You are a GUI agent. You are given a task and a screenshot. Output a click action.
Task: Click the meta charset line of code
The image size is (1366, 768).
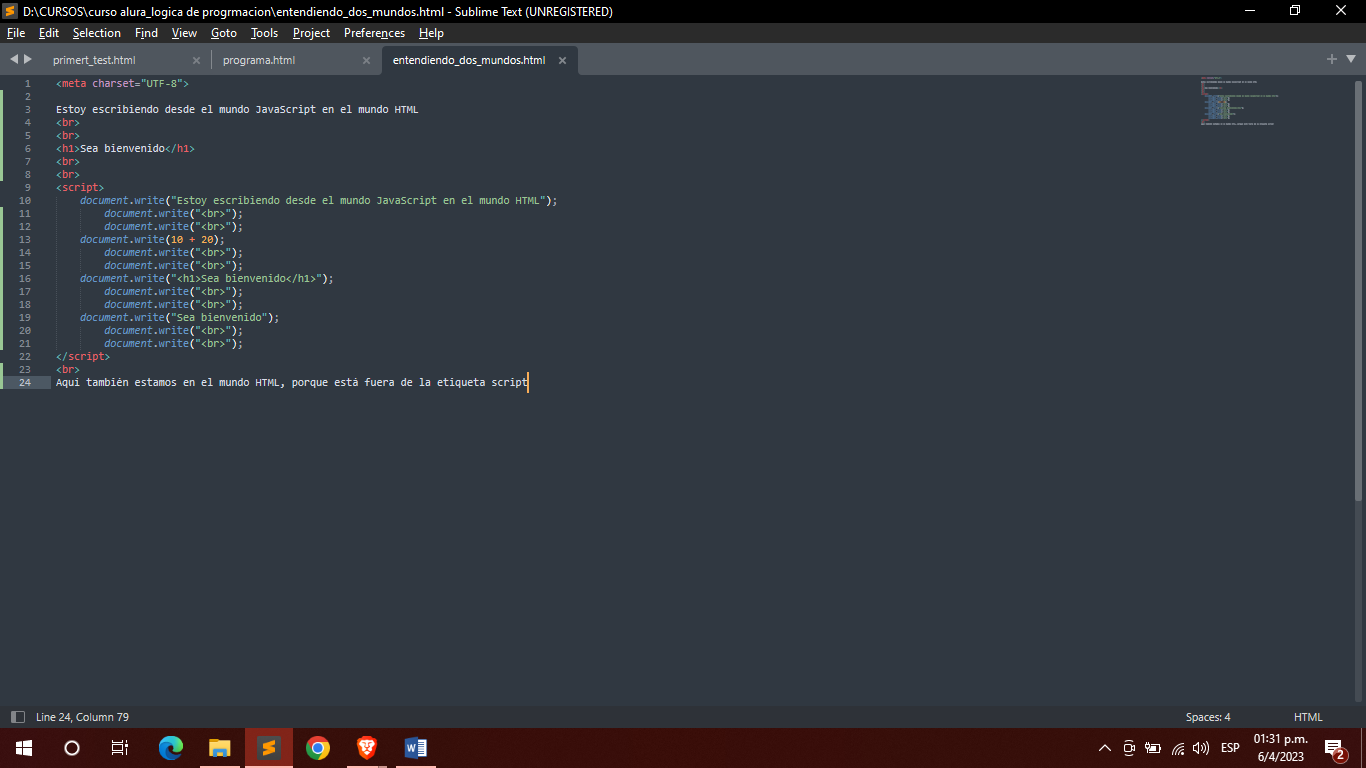(122, 83)
